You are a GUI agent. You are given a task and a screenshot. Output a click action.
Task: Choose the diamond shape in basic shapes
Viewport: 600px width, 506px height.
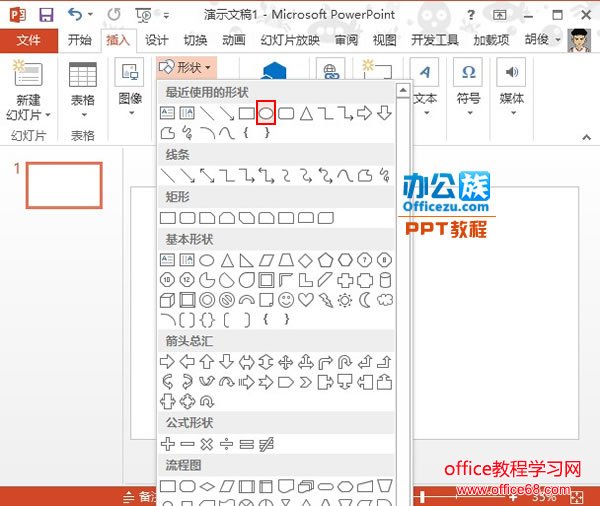tap(305, 260)
